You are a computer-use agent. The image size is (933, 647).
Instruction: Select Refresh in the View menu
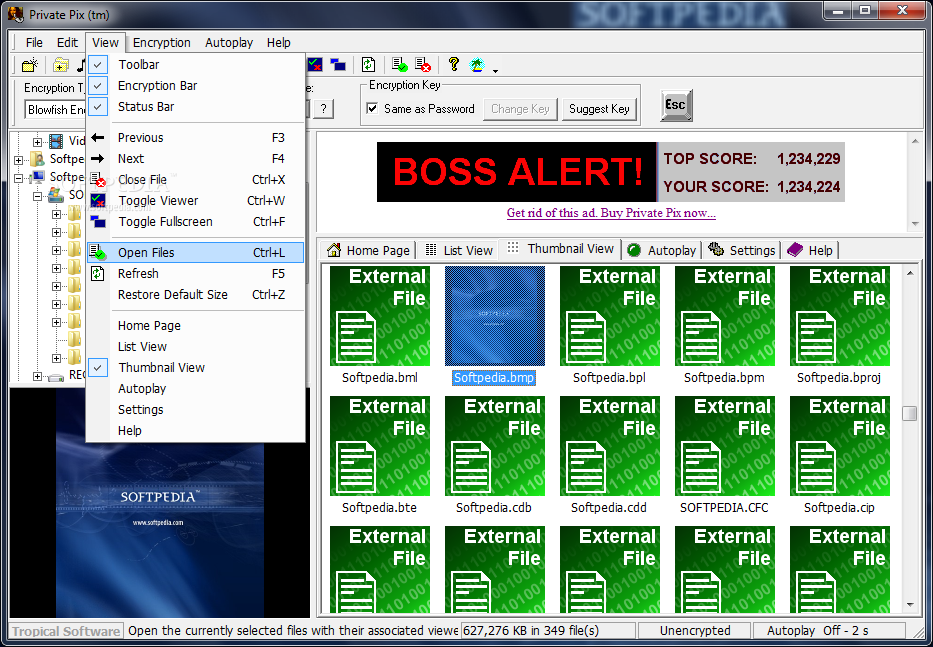196,274
